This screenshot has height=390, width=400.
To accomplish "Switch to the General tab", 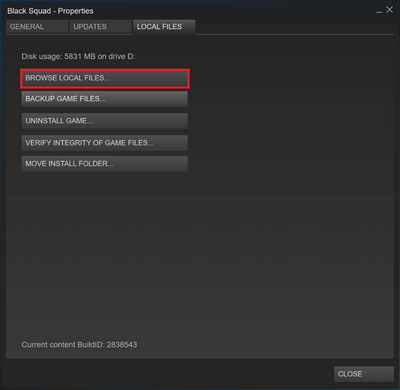I will tap(37, 27).
